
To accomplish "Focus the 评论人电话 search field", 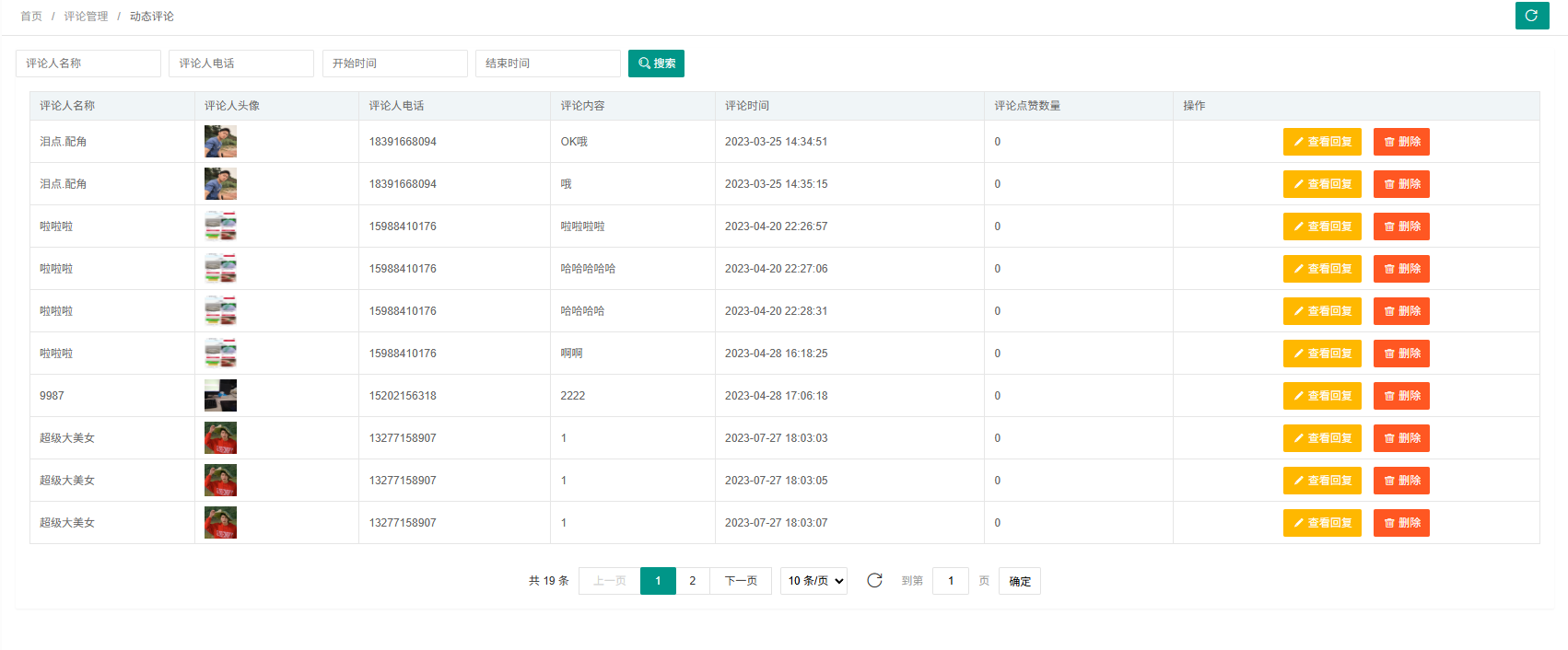I will coord(241,64).
